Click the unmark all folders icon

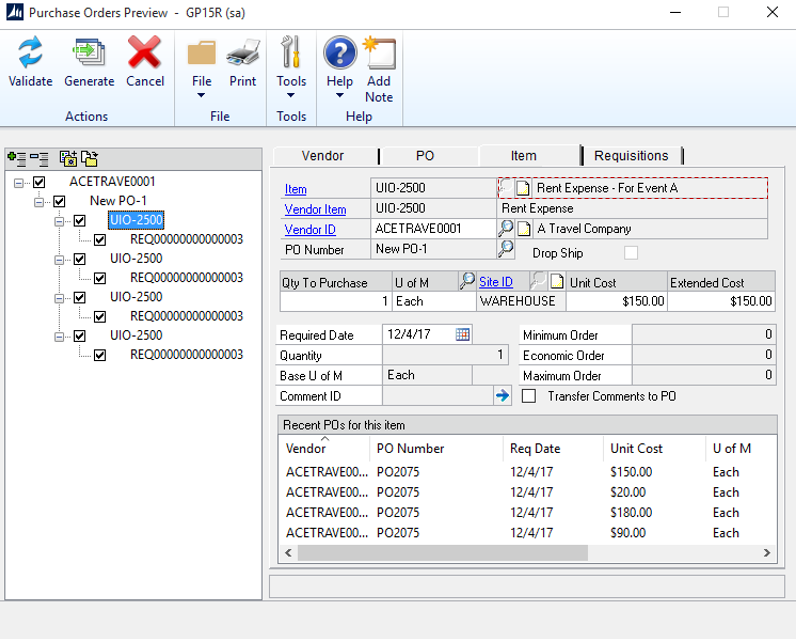(90, 159)
